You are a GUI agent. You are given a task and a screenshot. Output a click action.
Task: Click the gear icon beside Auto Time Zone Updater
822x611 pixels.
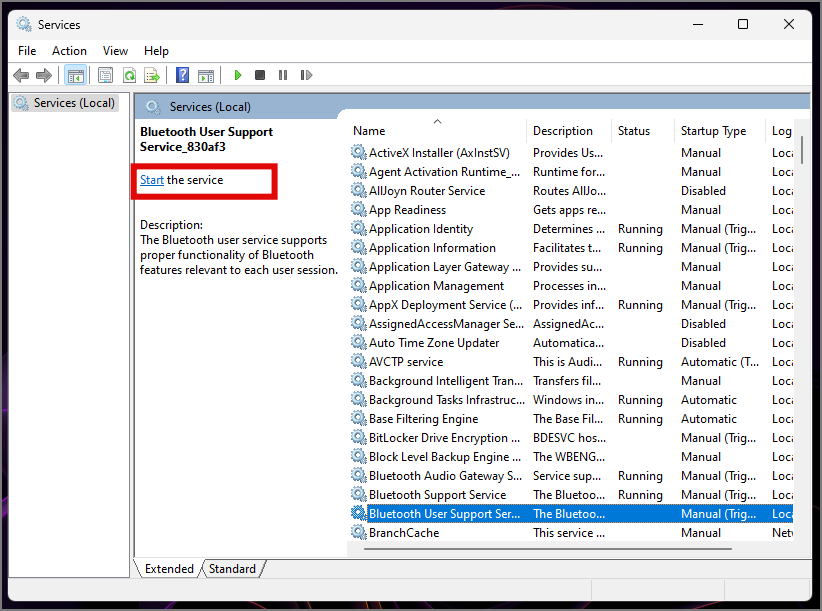coord(359,342)
